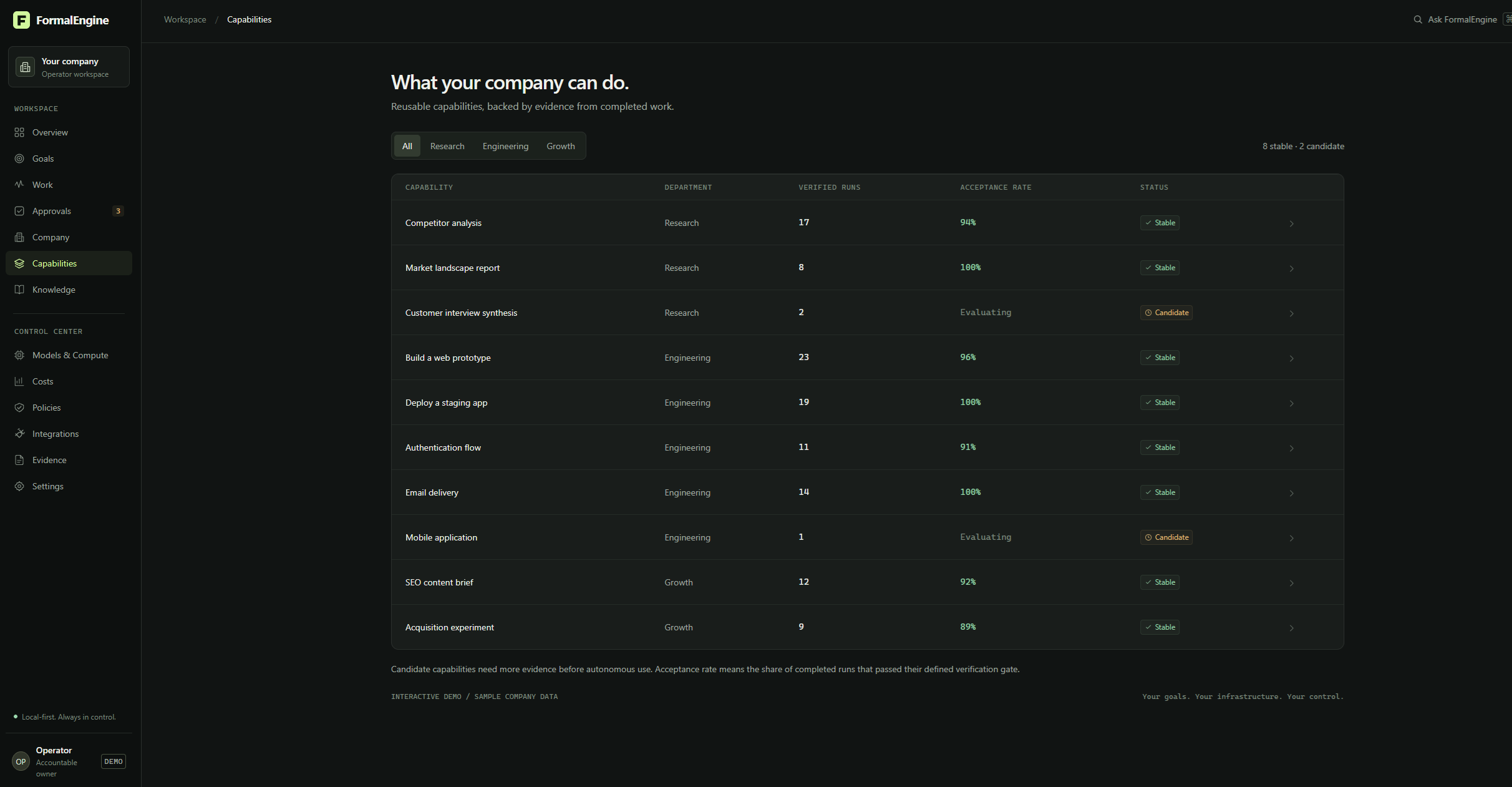This screenshot has width=1512, height=787.
Task: Expand the Acquisition experiment row chevron
Action: [1292, 628]
